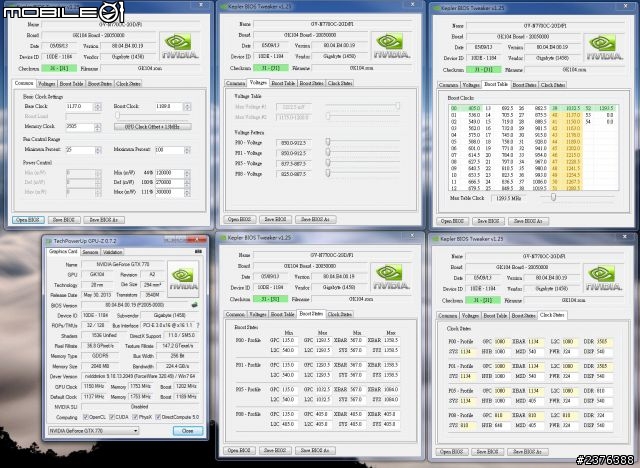The height and width of the screenshot is (468, 640).
Task: Click BIOS save chip icon in GPU-Z
Action: 195,305
